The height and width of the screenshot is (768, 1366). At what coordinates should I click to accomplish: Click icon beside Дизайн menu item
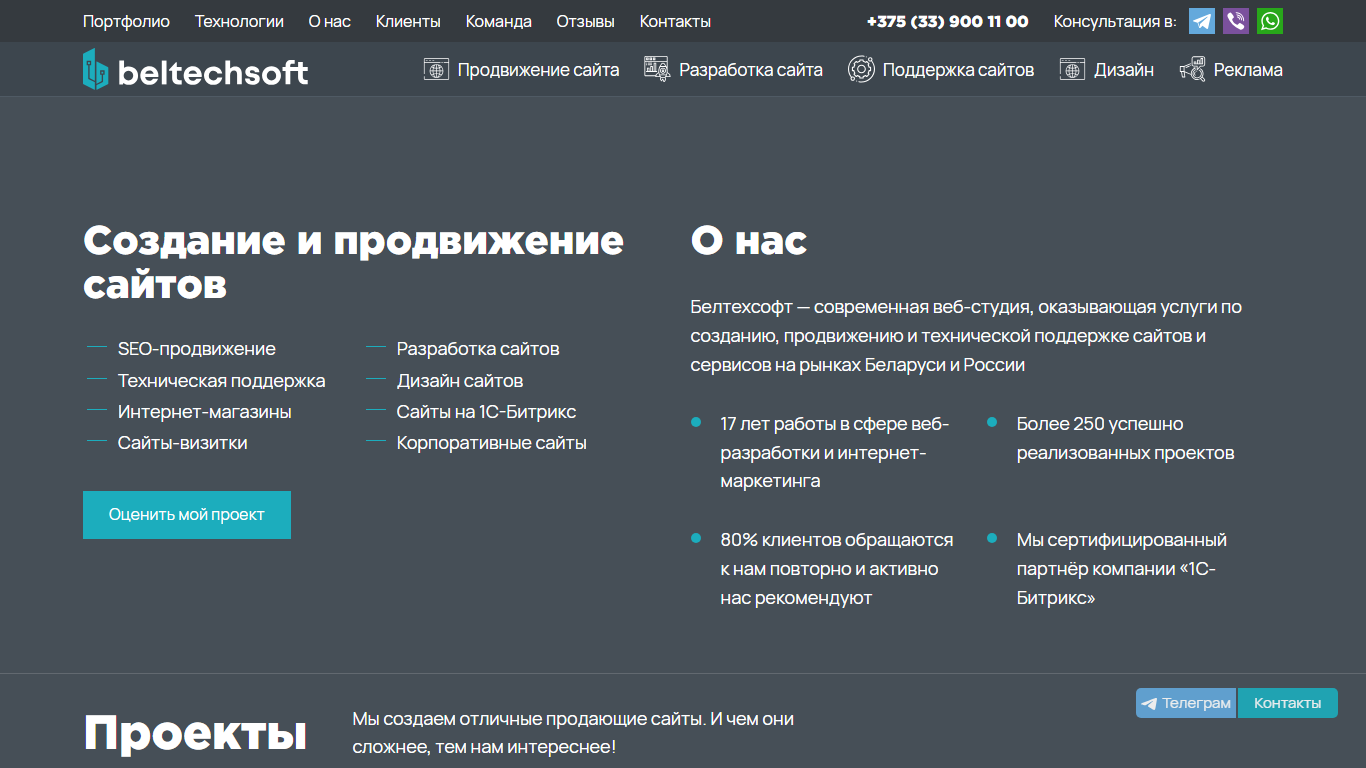coord(1072,70)
